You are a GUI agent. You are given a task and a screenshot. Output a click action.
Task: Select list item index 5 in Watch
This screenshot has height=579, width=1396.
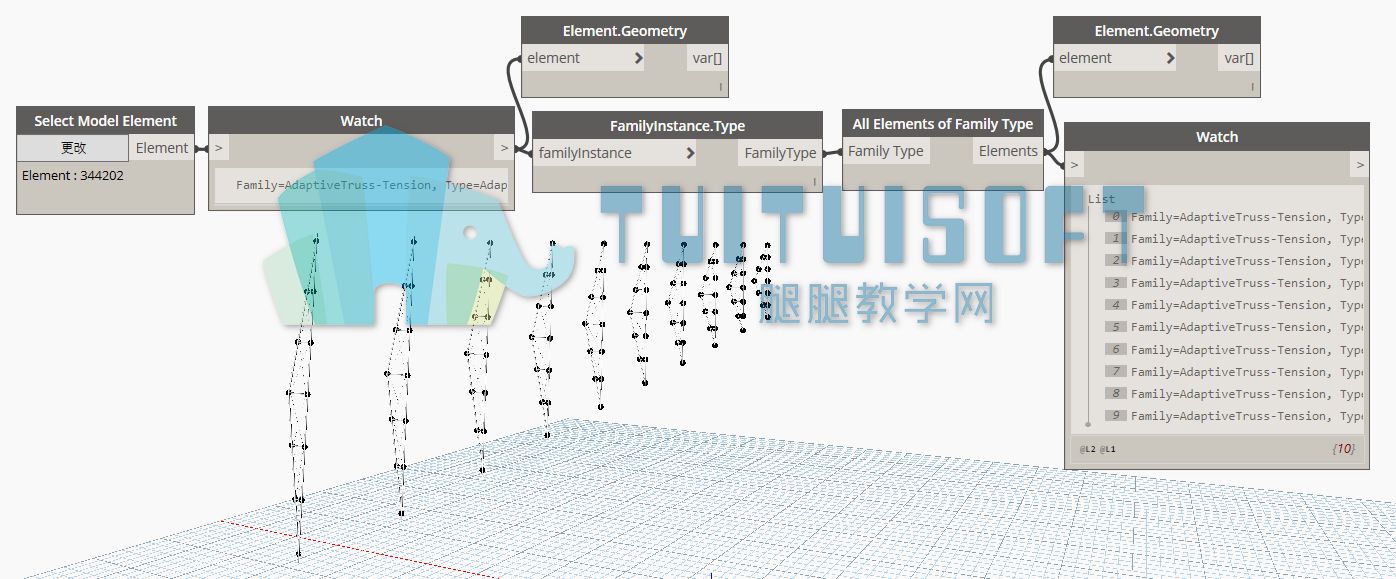pos(1234,327)
